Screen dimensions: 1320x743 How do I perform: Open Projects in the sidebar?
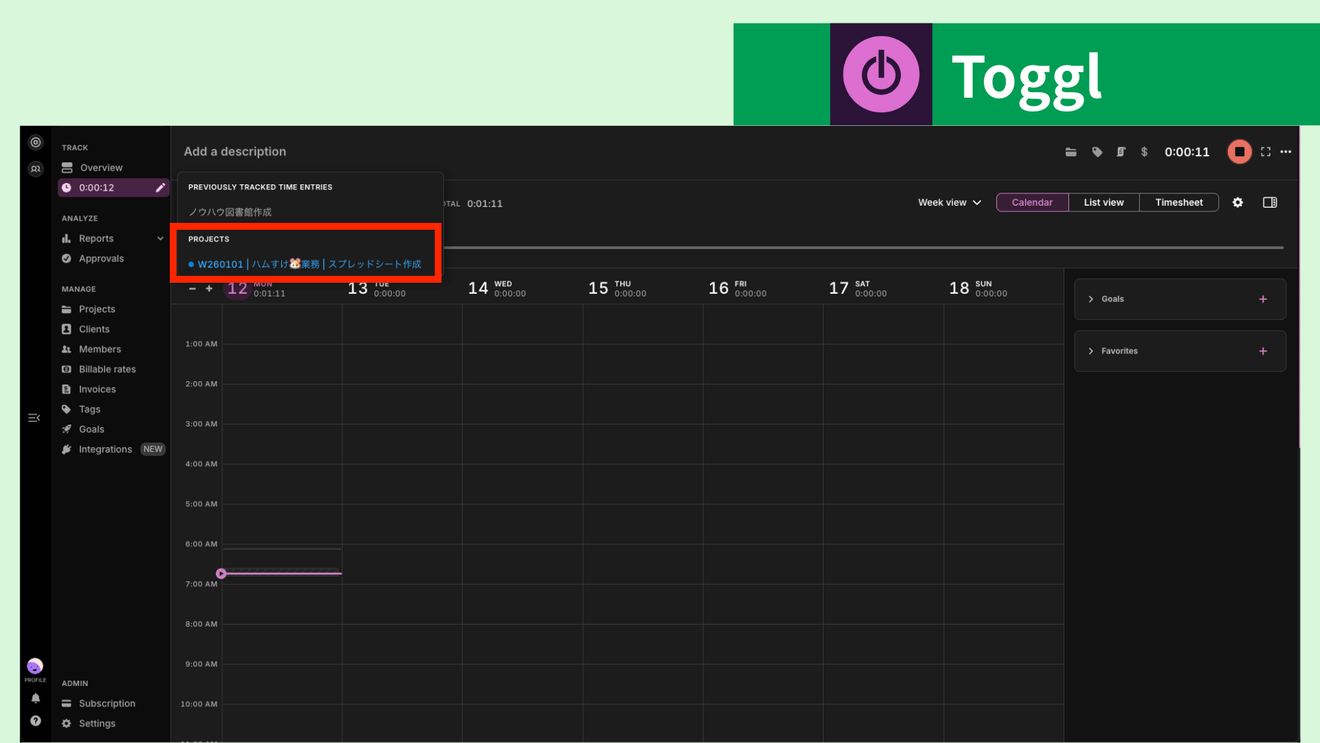[97, 309]
